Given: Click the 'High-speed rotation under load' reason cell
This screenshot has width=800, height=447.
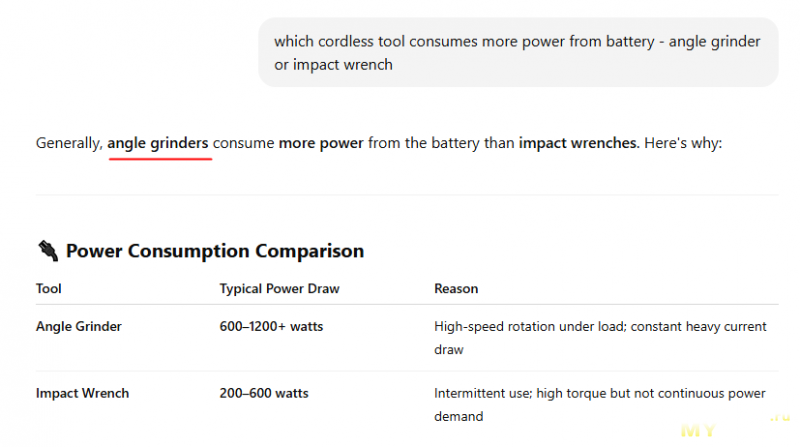Looking at the screenshot, I should pos(600,338).
